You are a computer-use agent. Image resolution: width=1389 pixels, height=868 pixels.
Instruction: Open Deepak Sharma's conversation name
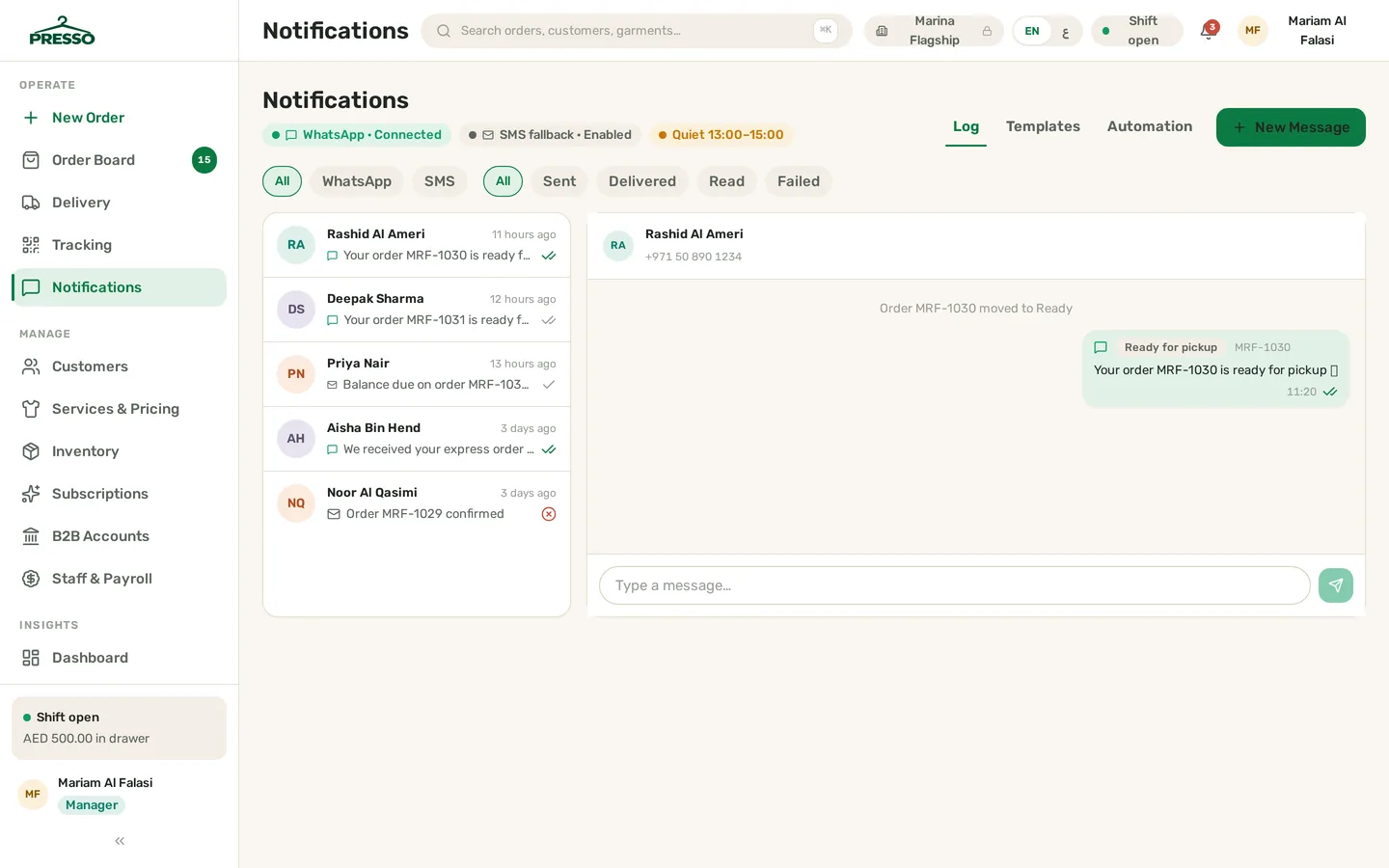tap(375, 299)
